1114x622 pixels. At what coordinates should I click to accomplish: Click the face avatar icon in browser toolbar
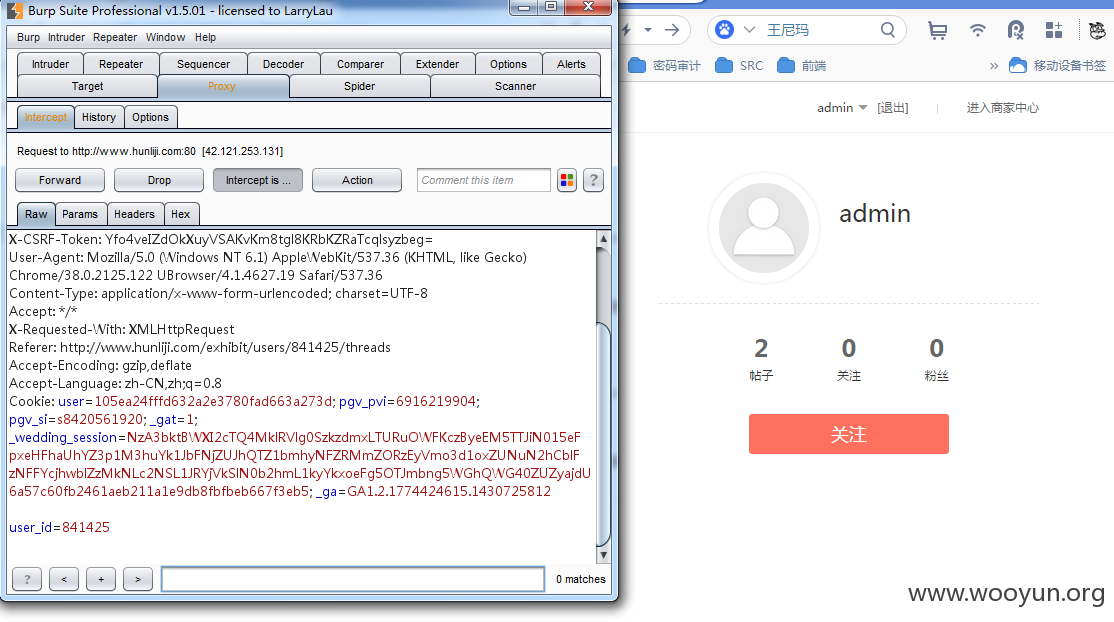pos(1097,30)
